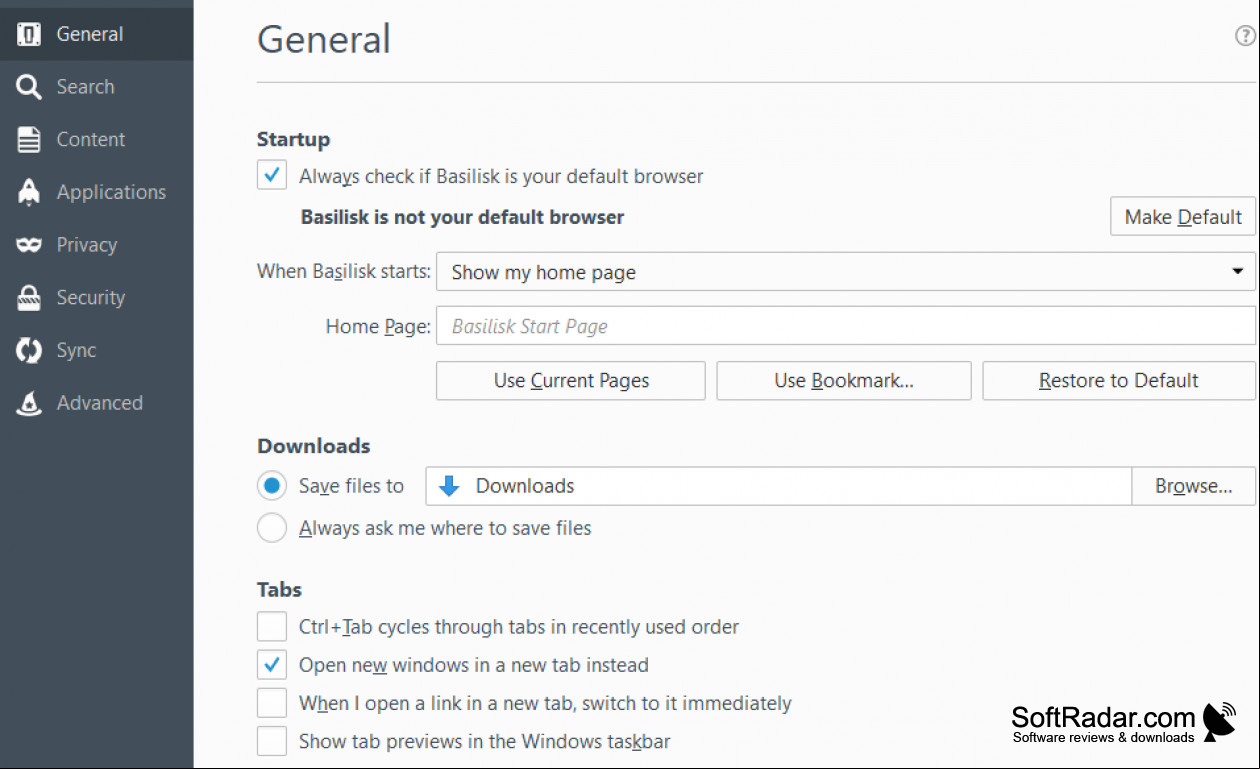Click Use Current Pages button
This screenshot has height=769, width=1260.
(x=571, y=381)
